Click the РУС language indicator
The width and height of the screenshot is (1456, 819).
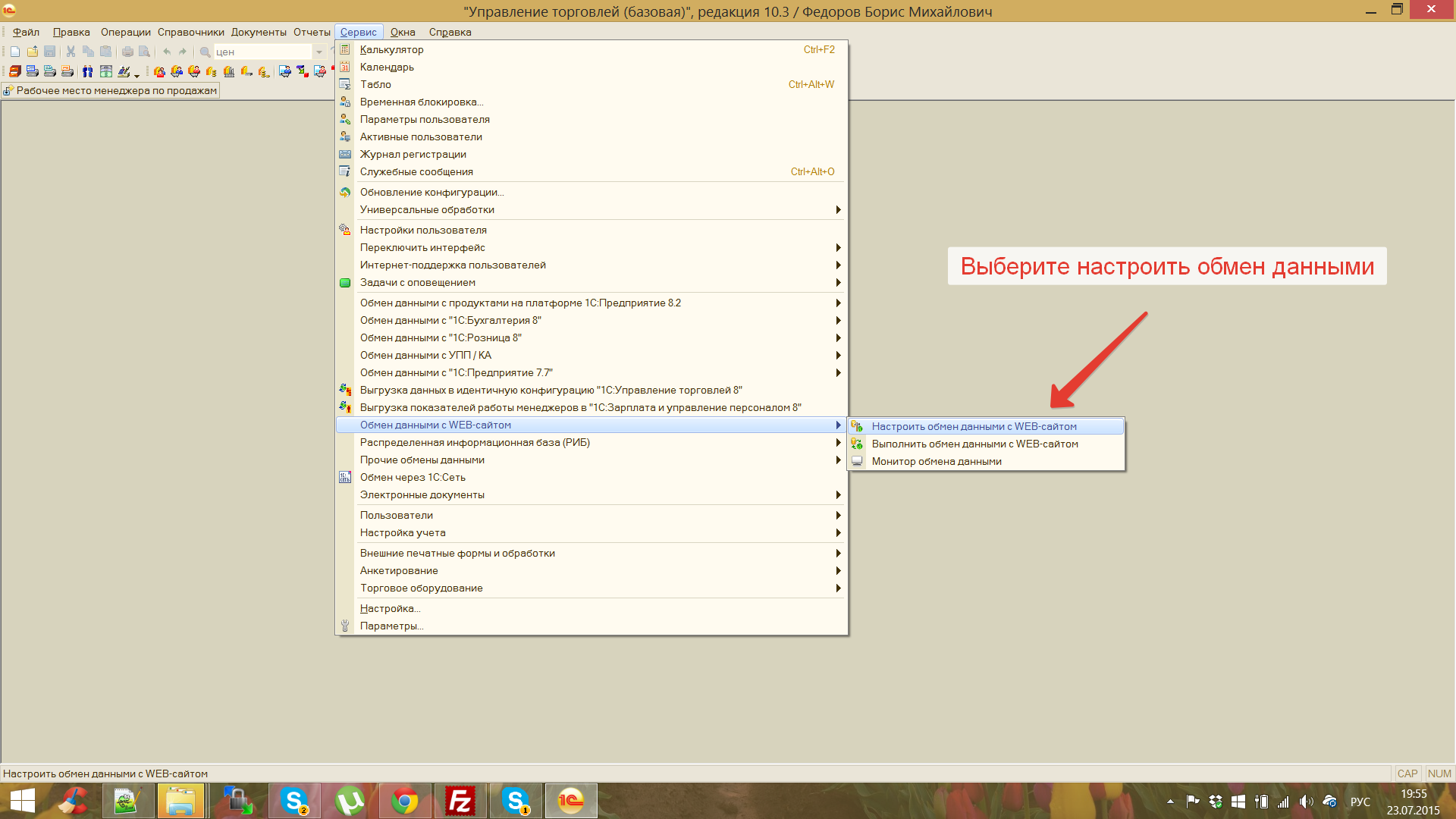click(x=1360, y=802)
